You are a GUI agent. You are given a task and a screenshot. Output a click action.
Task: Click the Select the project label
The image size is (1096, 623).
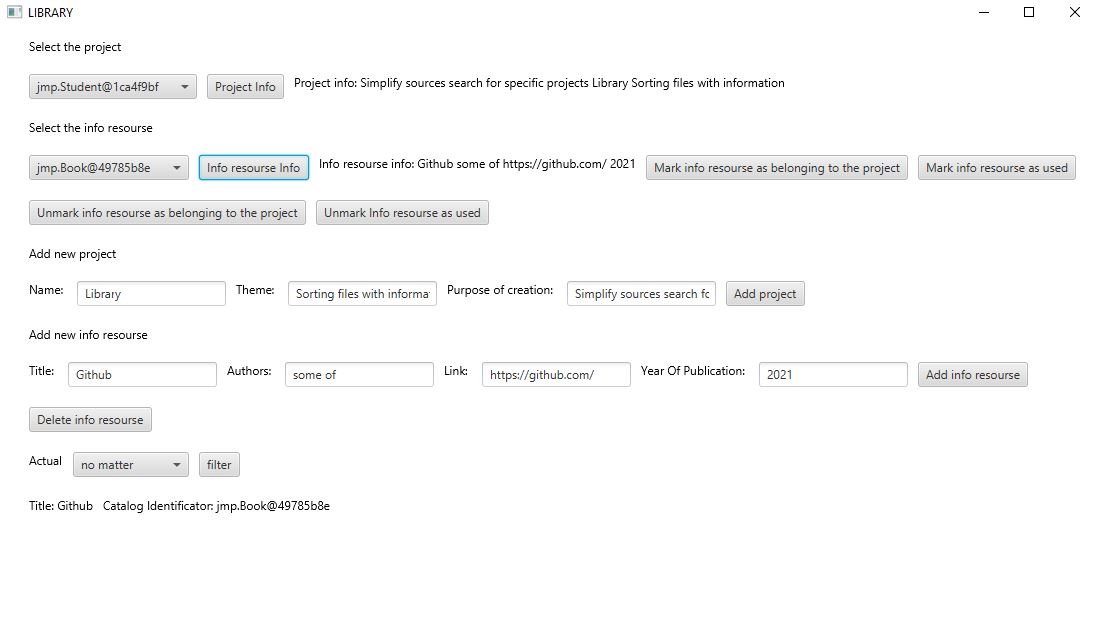tap(75, 47)
